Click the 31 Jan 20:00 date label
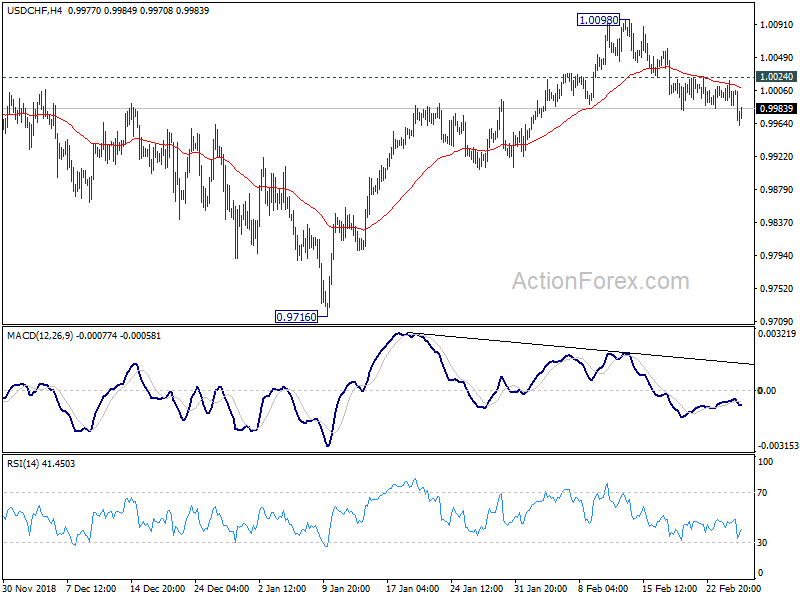The height and width of the screenshot is (600, 800). (x=540, y=588)
